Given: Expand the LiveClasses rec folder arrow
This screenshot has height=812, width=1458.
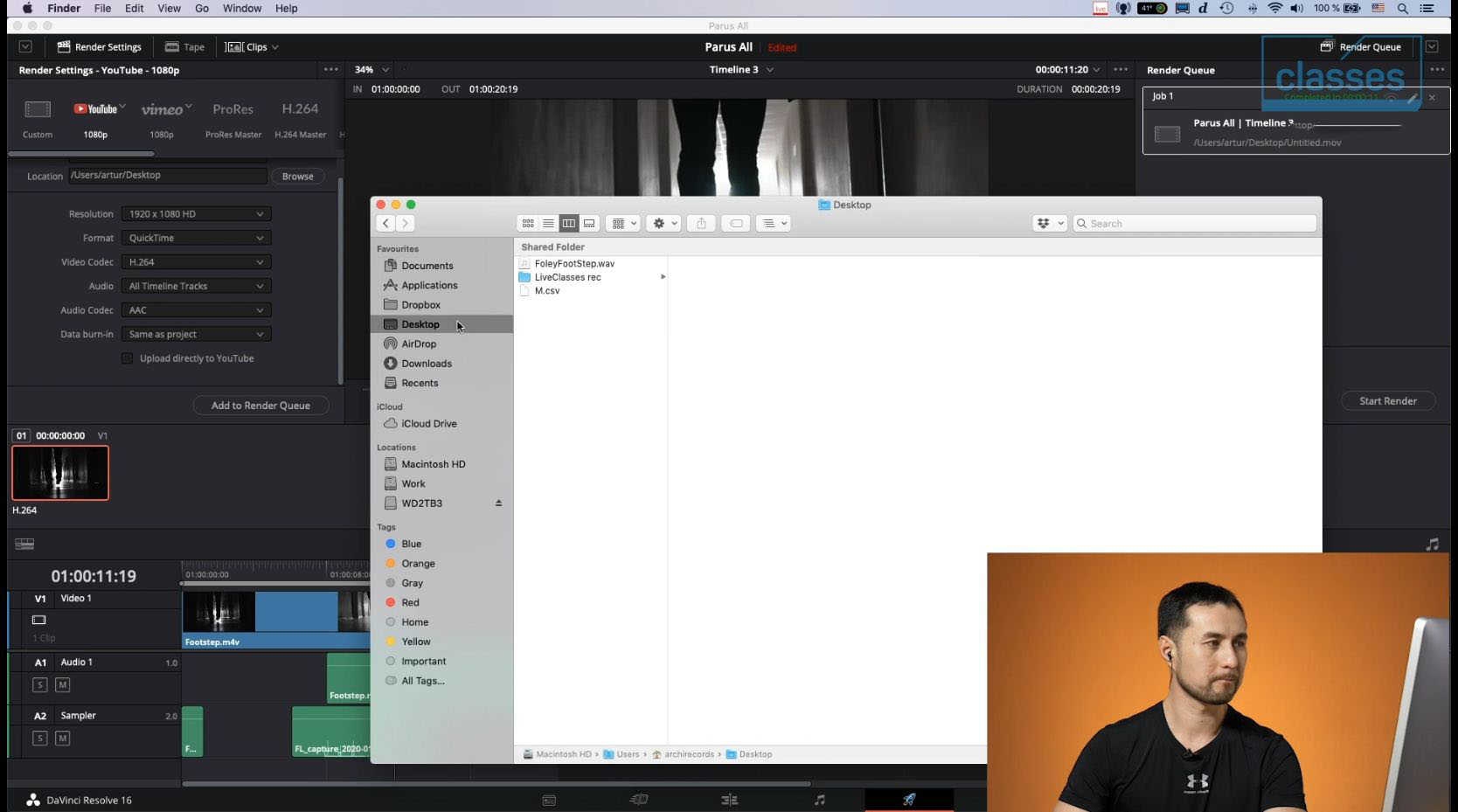Looking at the screenshot, I should point(663,277).
